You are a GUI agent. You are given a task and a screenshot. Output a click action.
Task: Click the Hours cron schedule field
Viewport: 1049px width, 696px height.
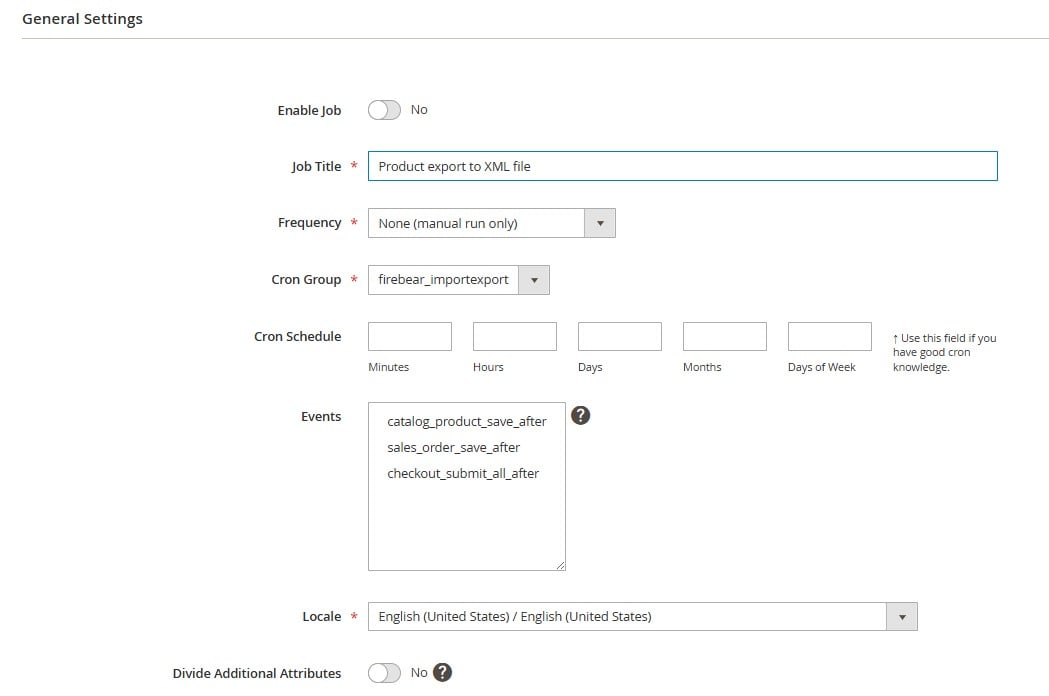point(514,336)
